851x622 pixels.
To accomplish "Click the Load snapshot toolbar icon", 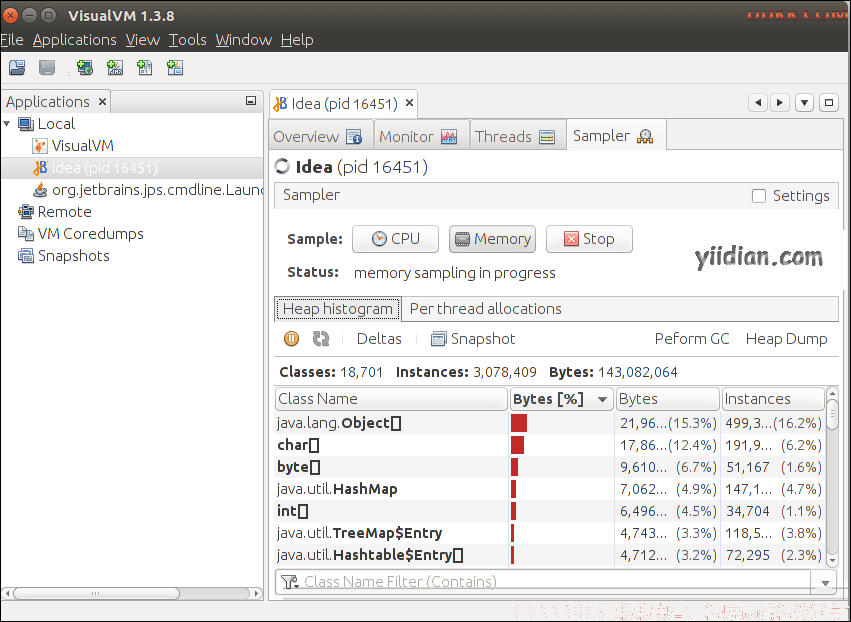I will point(17,68).
